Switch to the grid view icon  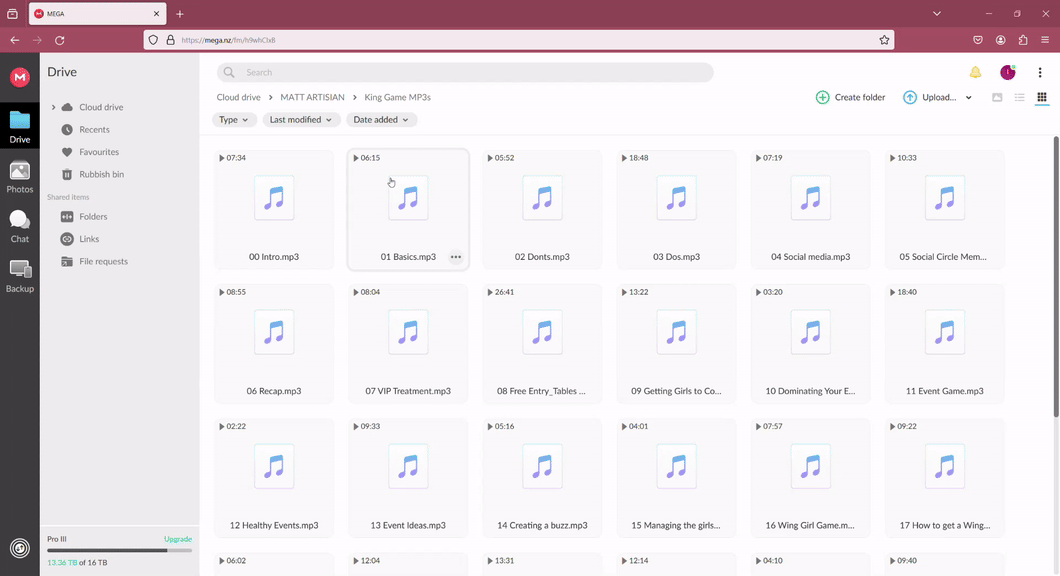(1042, 97)
